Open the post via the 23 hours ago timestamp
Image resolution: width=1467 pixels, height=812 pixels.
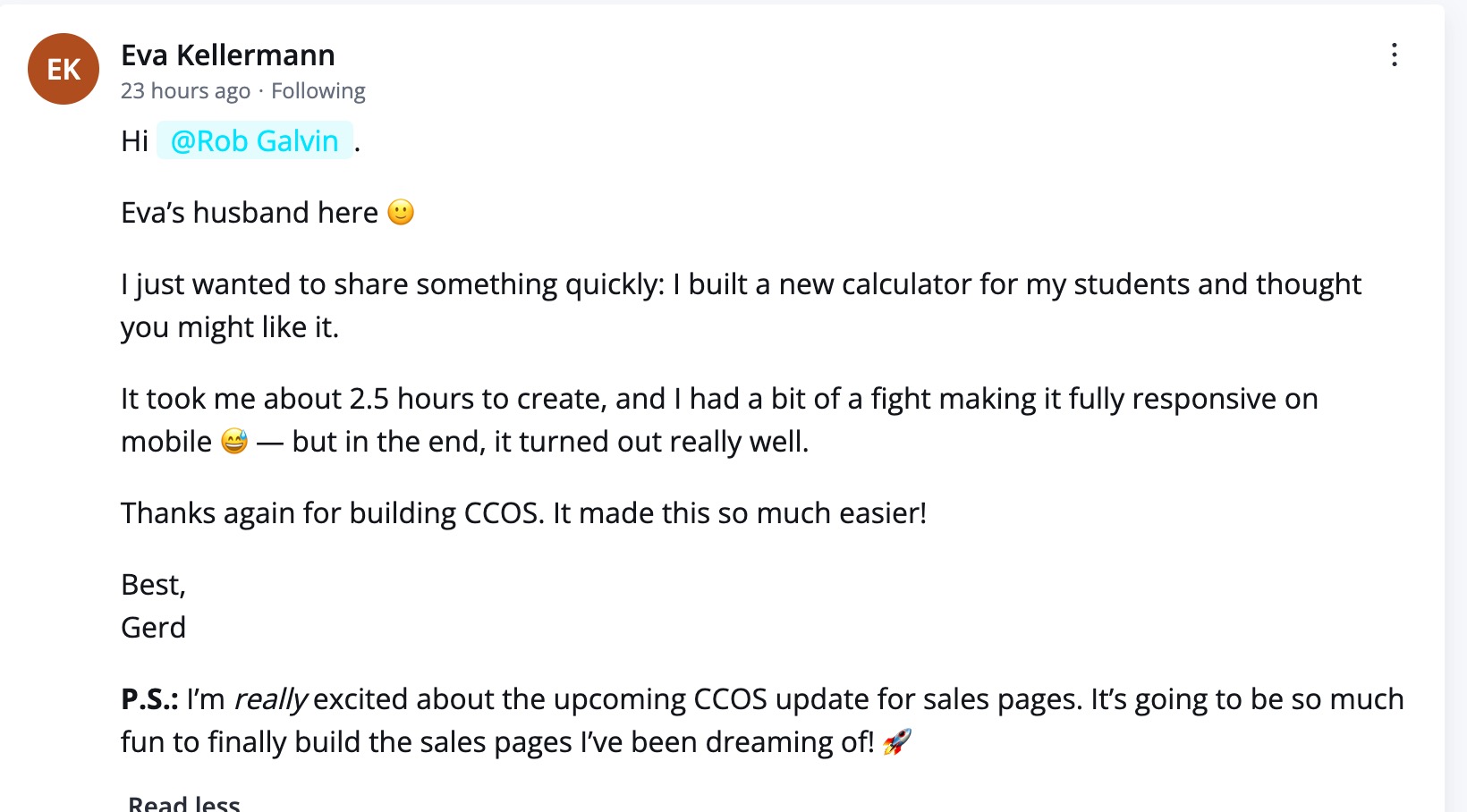[184, 90]
